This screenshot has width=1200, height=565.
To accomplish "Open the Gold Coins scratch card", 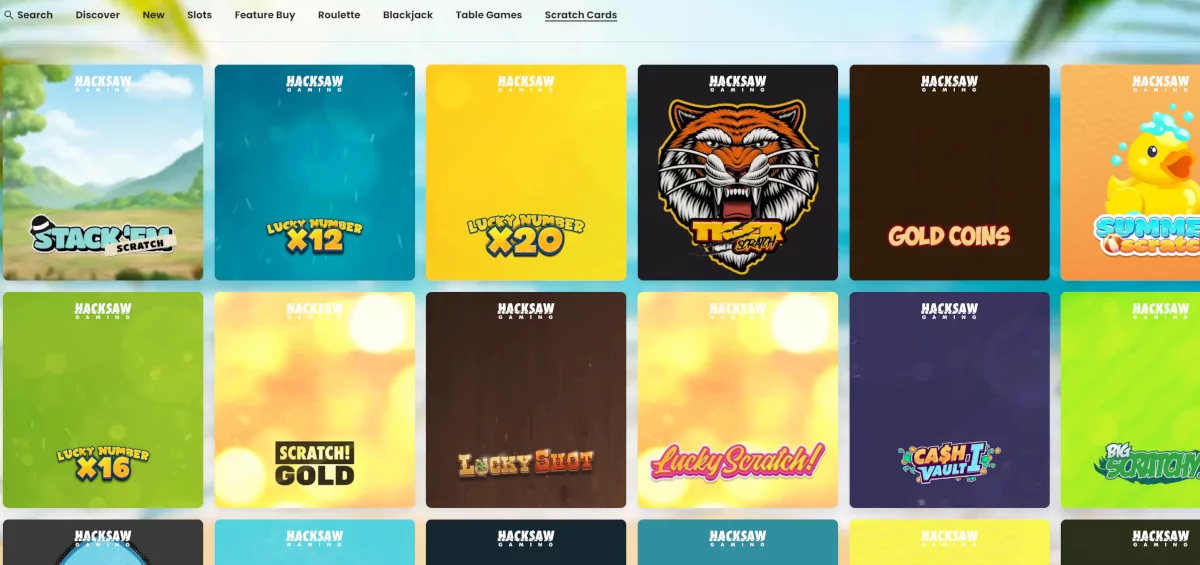I will [x=950, y=173].
